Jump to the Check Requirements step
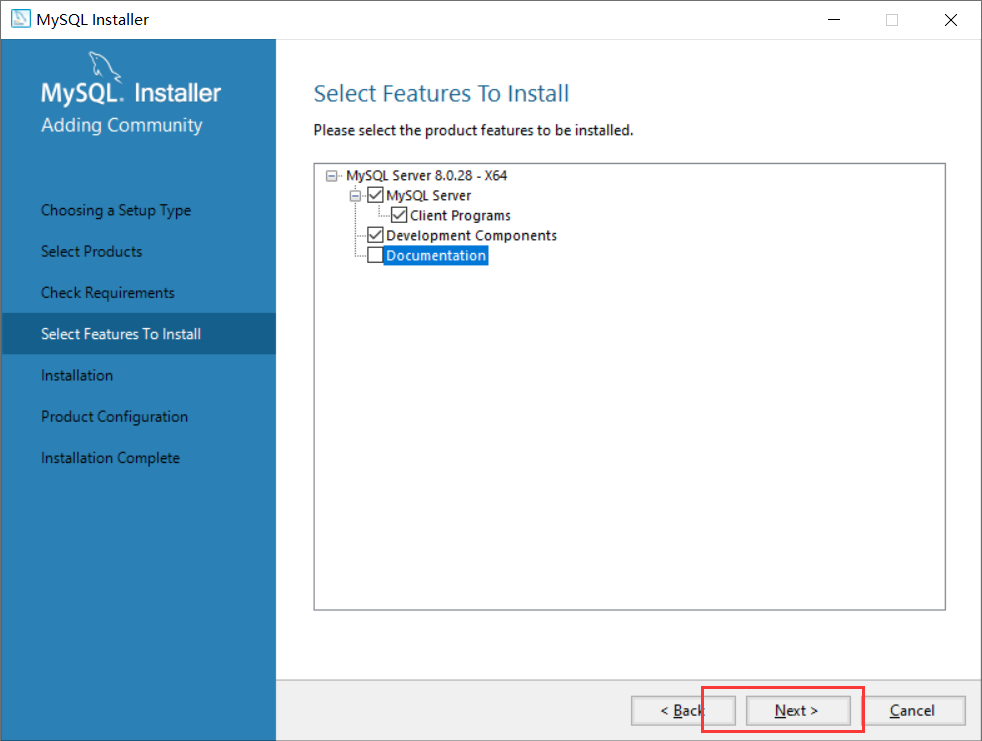The image size is (982, 741). [108, 293]
